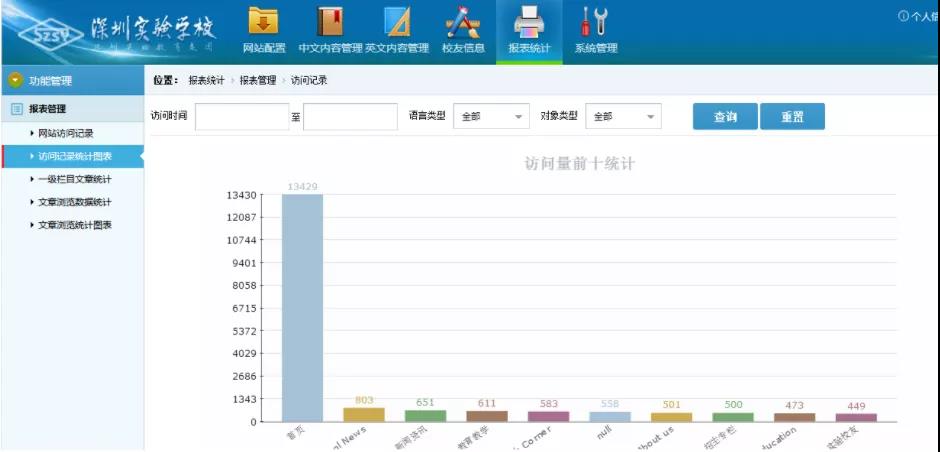Viewport: 940px width, 452px height.
Task: Click the school logo emblem
Action: point(51,34)
